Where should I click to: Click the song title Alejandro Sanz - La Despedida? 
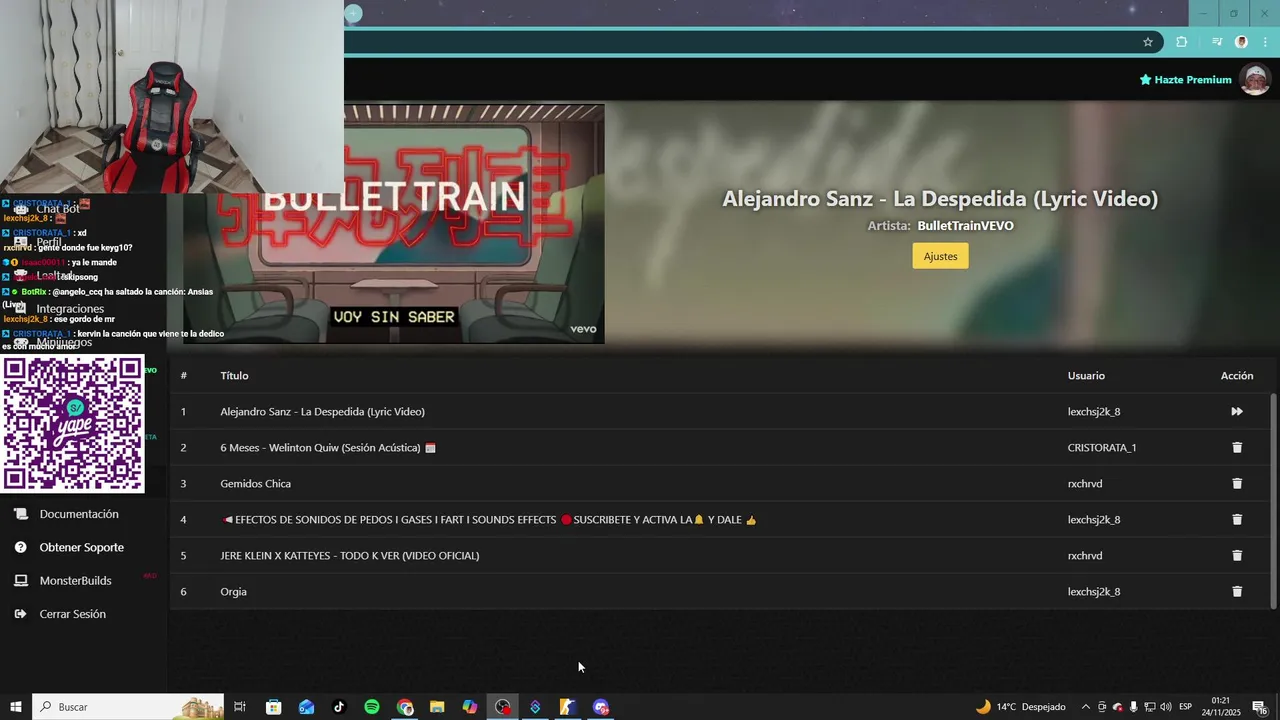coord(322,411)
